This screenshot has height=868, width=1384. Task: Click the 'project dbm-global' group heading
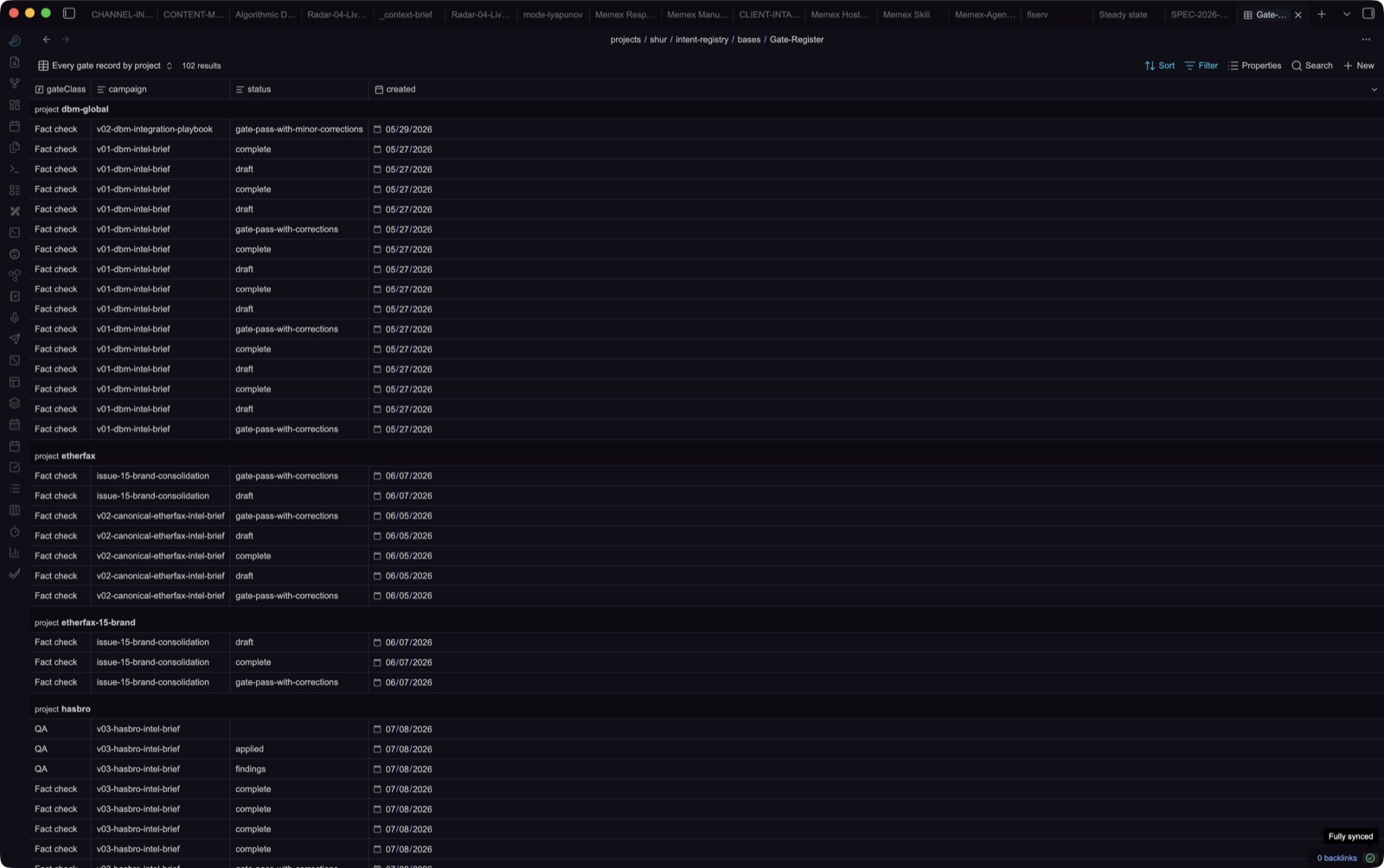point(72,109)
